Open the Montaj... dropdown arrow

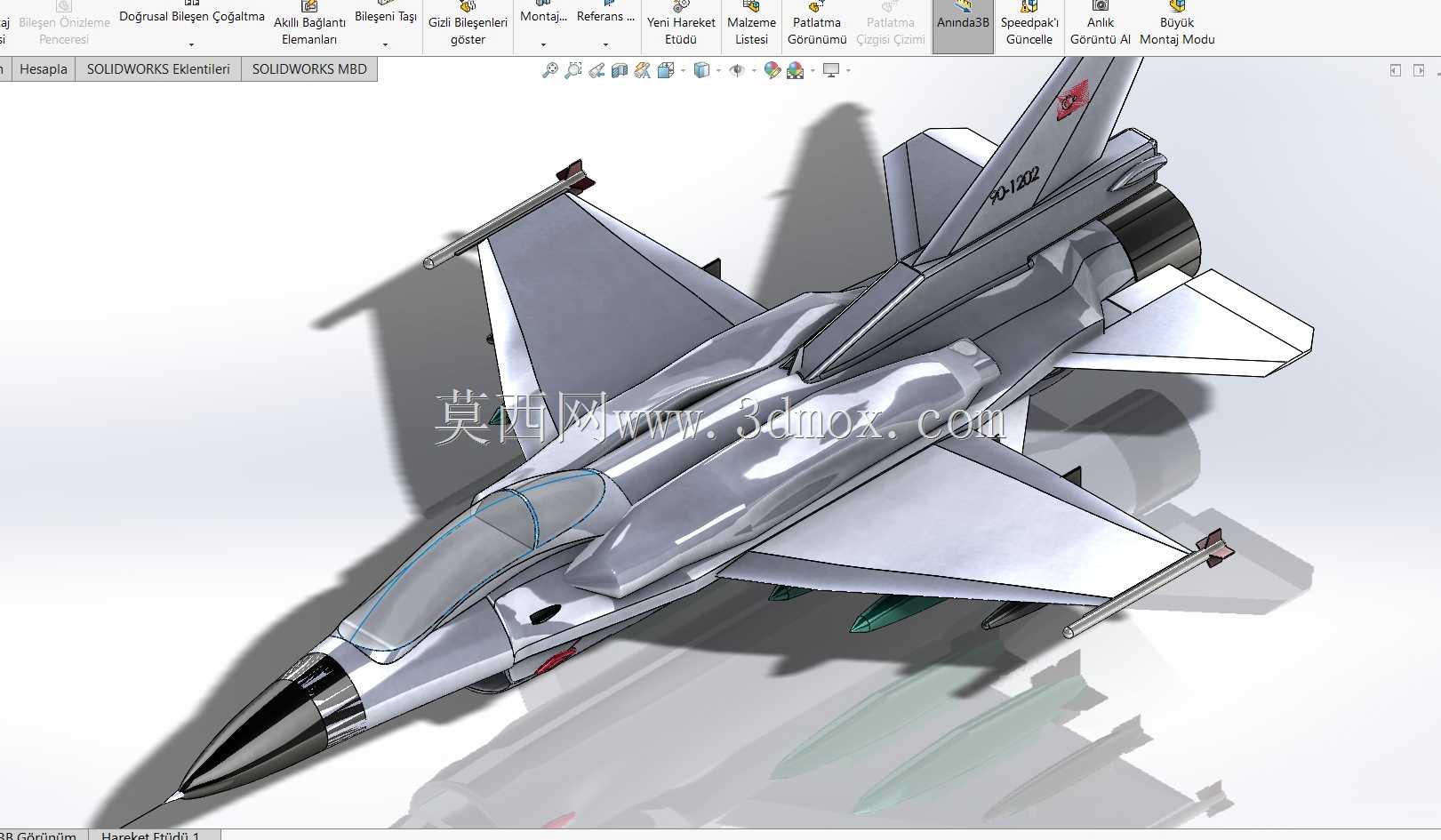point(543,44)
